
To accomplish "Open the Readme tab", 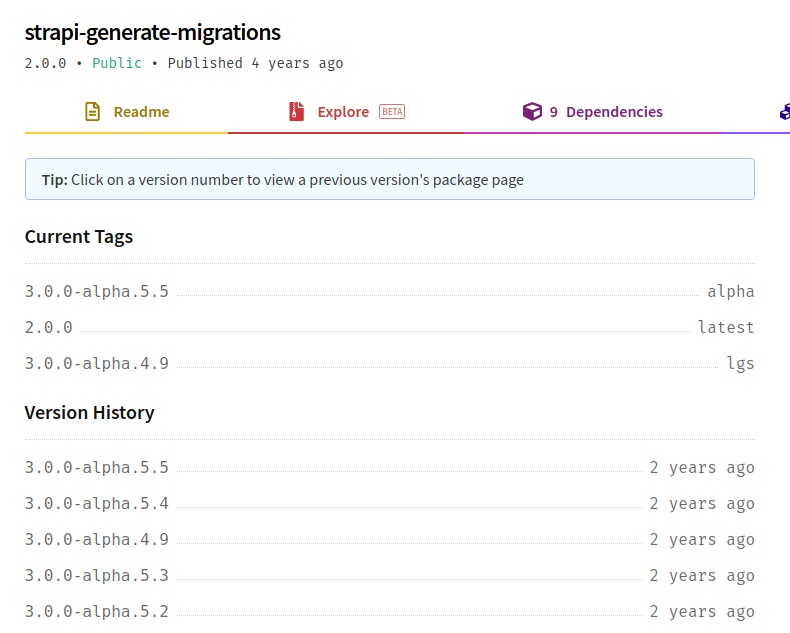I will pos(126,112).
